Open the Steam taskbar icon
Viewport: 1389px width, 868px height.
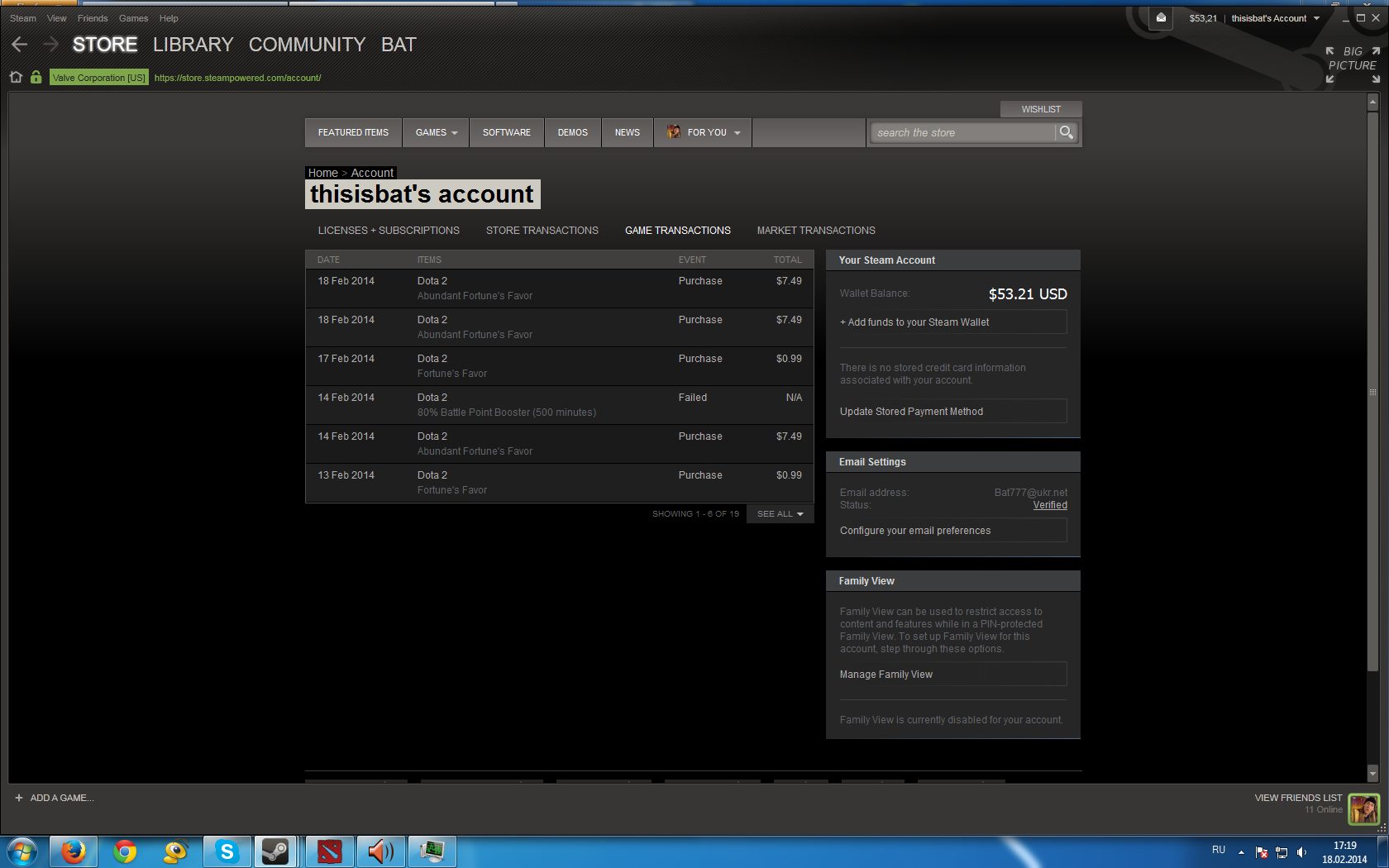275,851
